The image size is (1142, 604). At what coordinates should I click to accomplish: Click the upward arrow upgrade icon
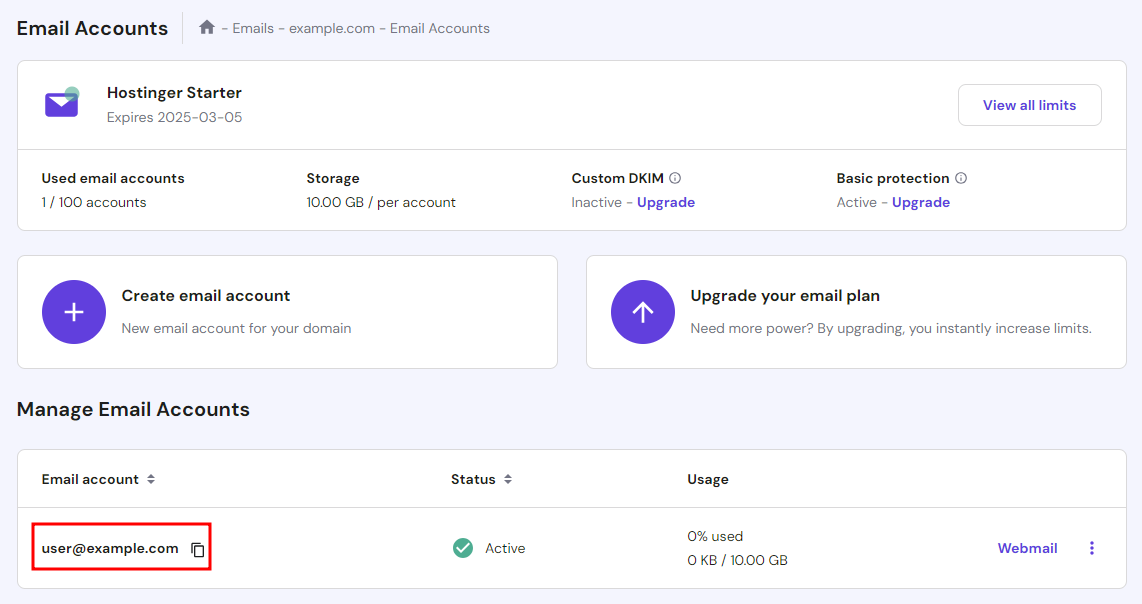[x=642, y=312]
